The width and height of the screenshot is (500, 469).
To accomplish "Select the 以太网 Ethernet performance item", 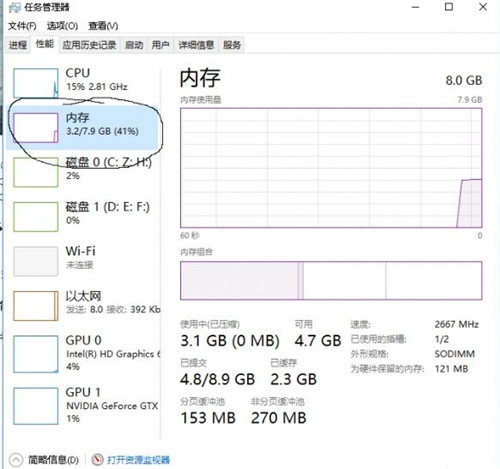I will (x=82, y=306).
